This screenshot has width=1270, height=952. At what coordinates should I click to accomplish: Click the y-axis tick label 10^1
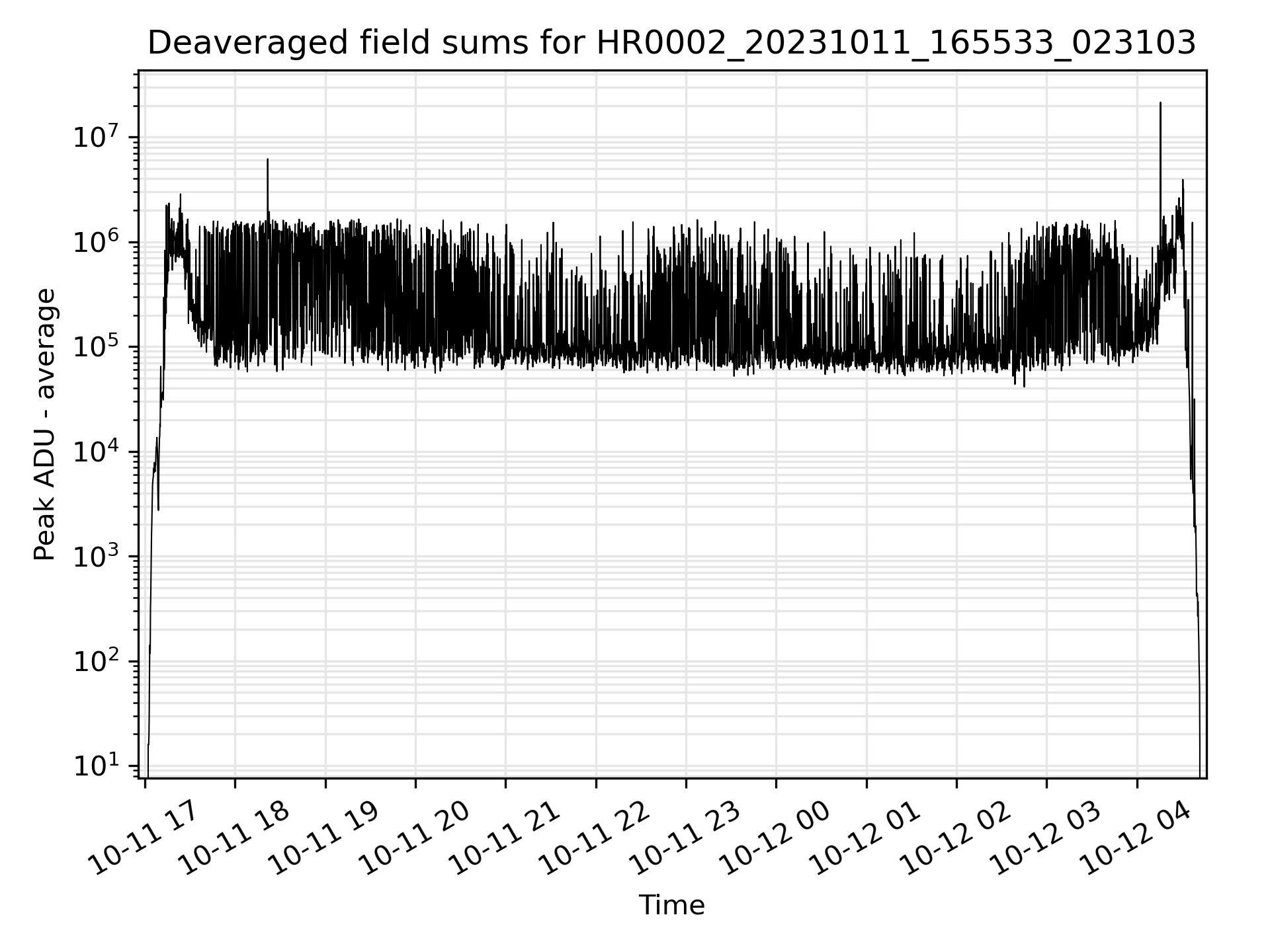click(x=96, y=764)
